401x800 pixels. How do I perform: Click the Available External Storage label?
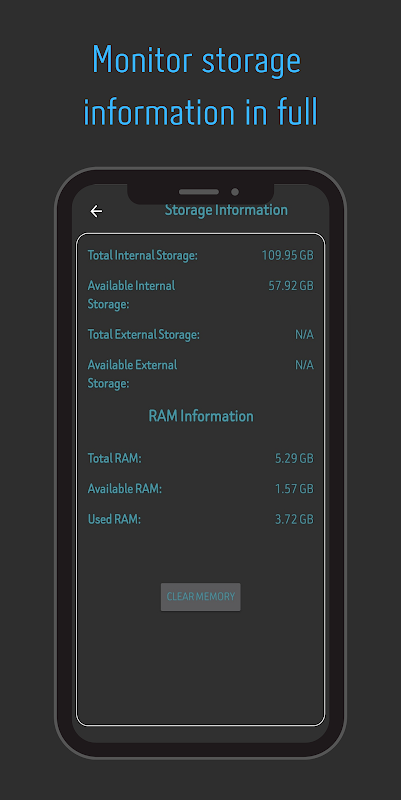(x=133, y=374)
